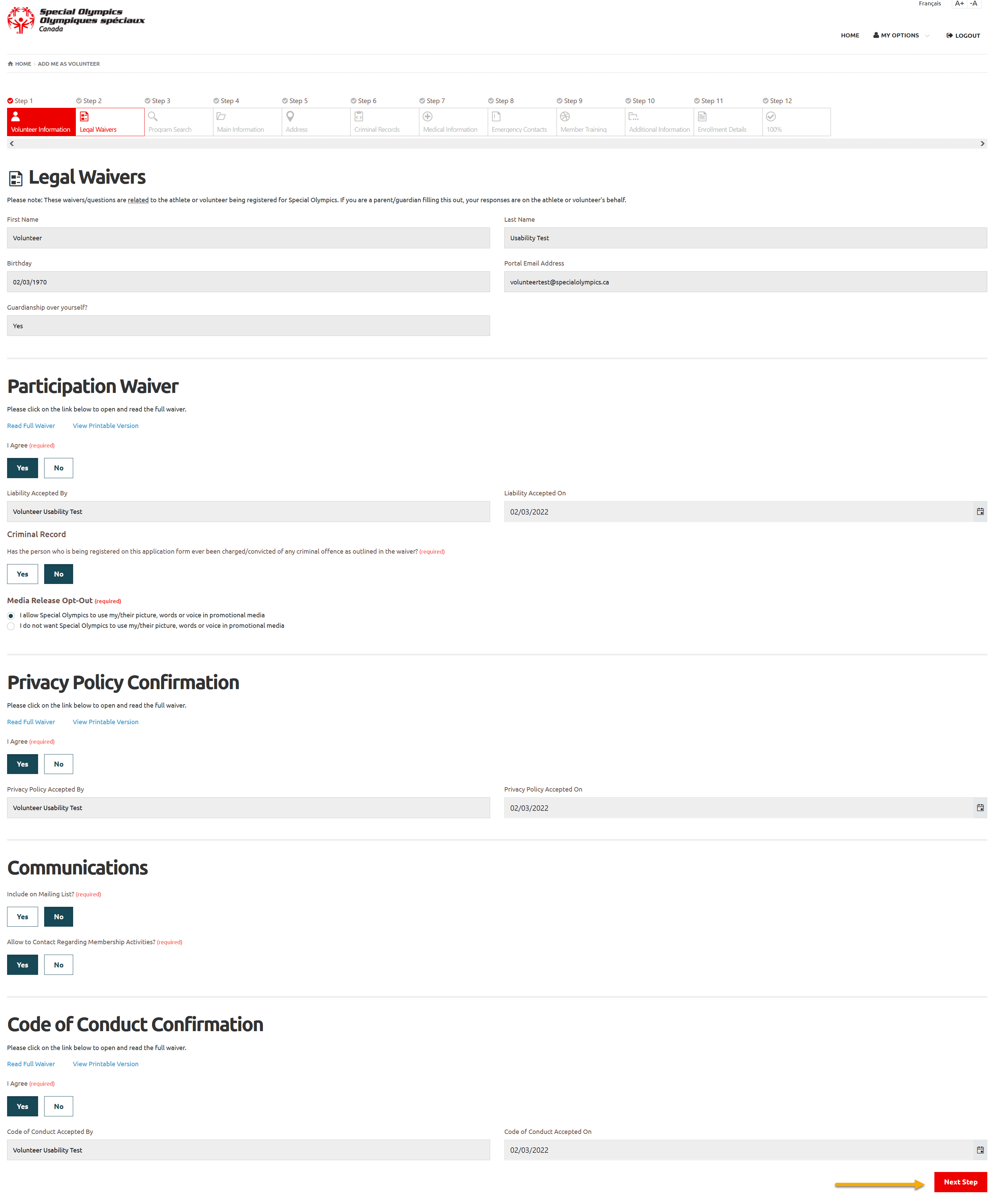The width and height of the screenshot is (990, 1204).
Task: Expand the My Options dropdown menu
Action: point(901,35)
